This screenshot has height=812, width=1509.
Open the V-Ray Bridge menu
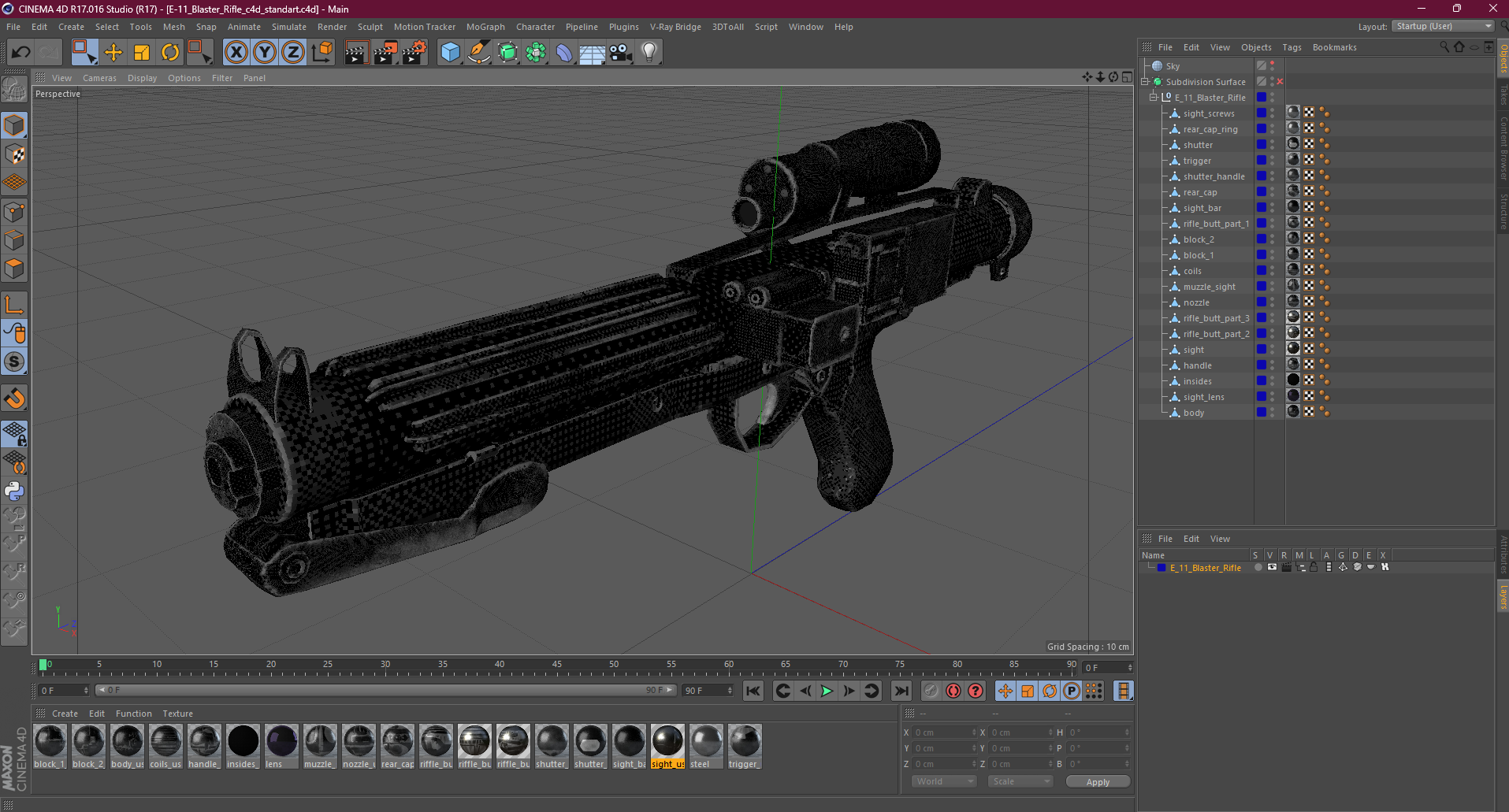(x=675, y=27)
